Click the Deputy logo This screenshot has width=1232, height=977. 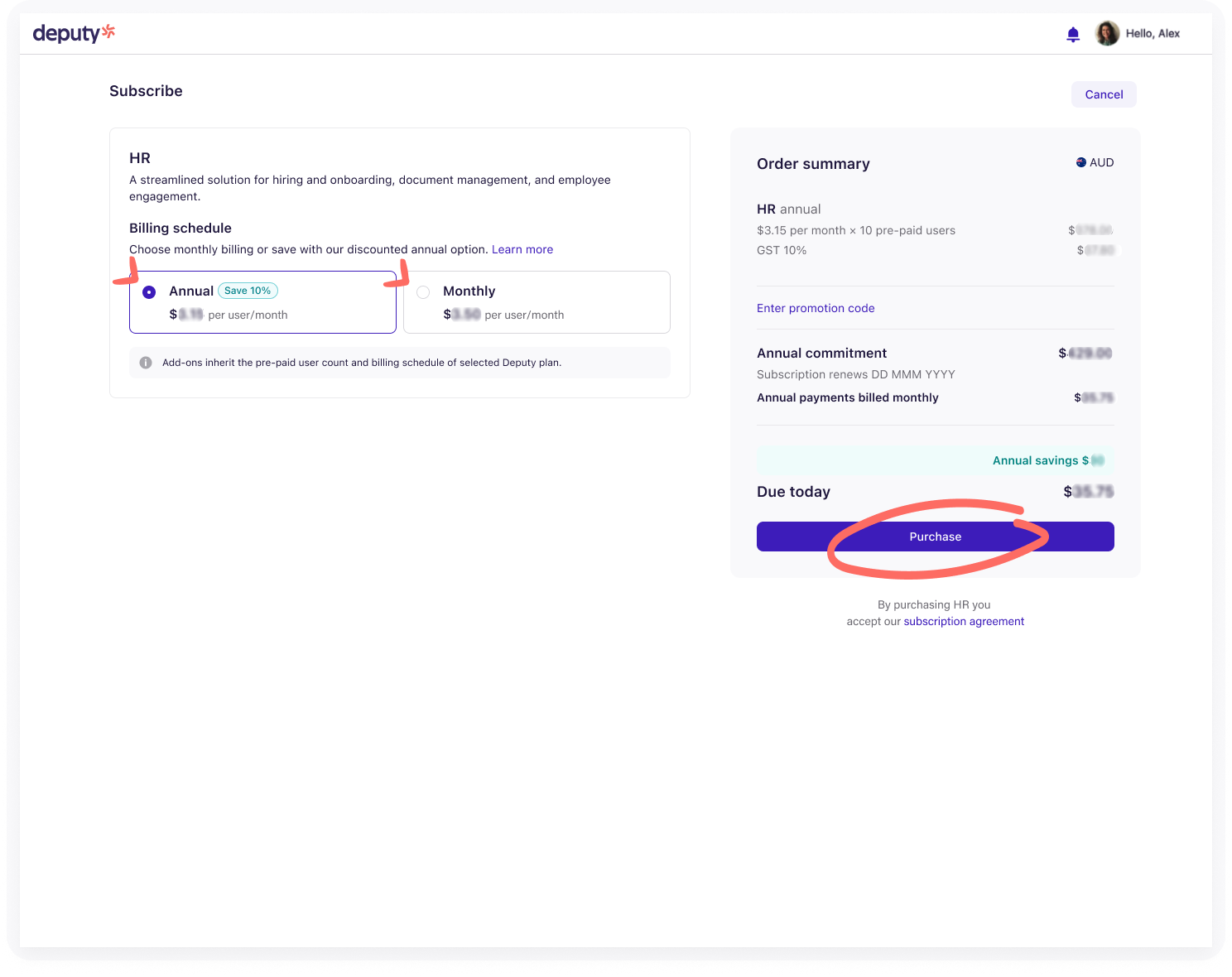(x=73, y=33)
